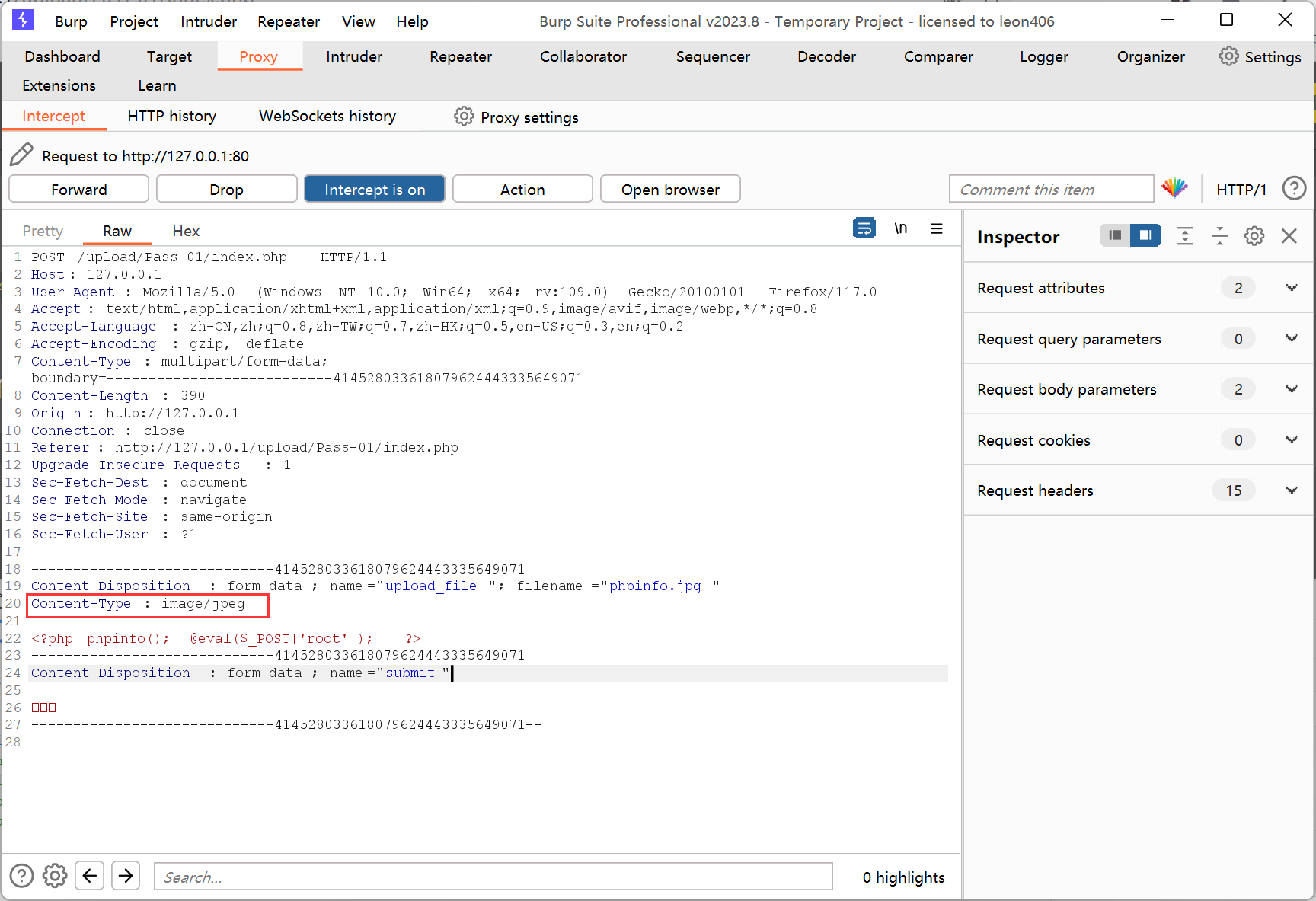Viewport: 1316px width, 901px height.
Task: Collapse all Inspector sections icon
Action: point(1219,236)
